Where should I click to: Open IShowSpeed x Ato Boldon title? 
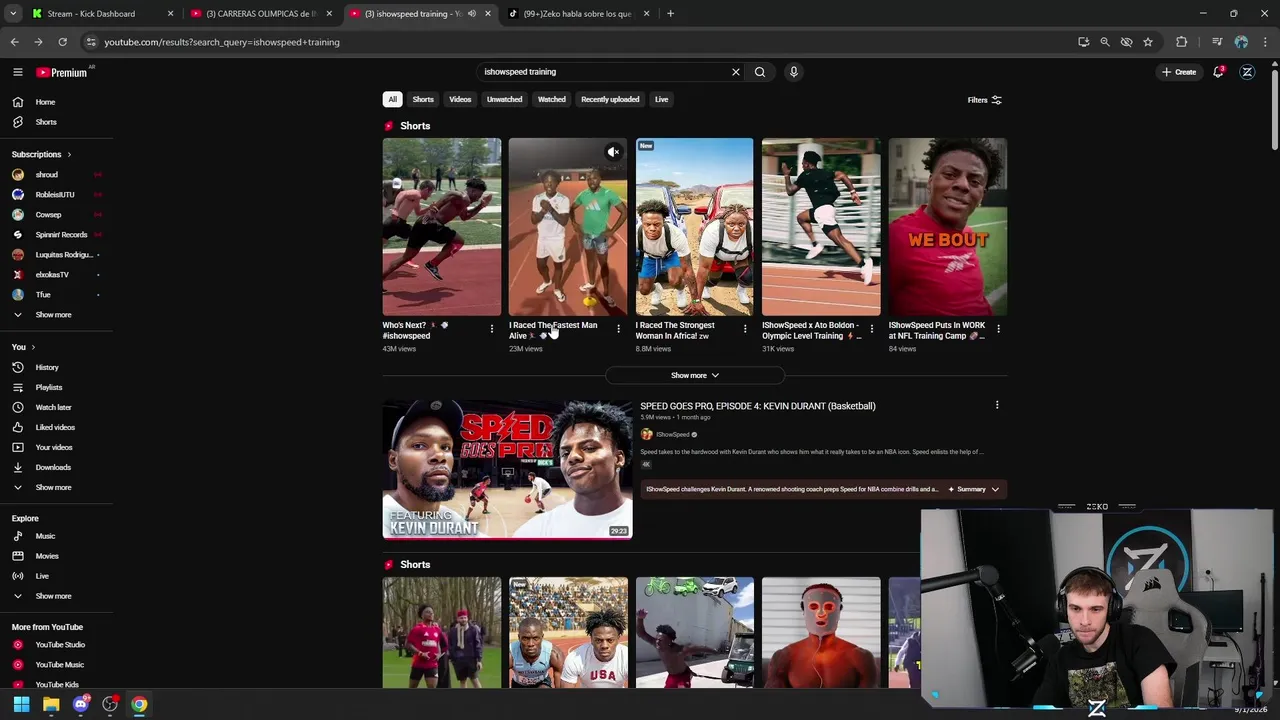[x=811, y=330]
